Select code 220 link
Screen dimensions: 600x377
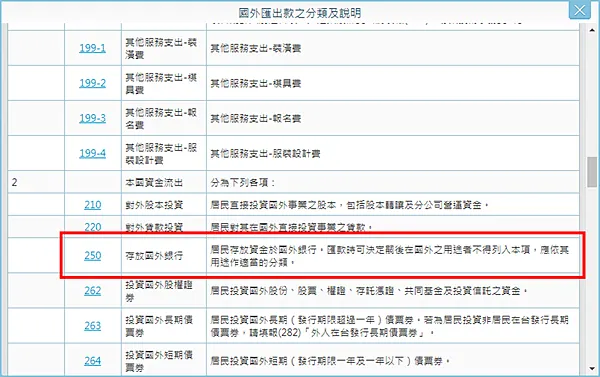[x=93, y=227]
